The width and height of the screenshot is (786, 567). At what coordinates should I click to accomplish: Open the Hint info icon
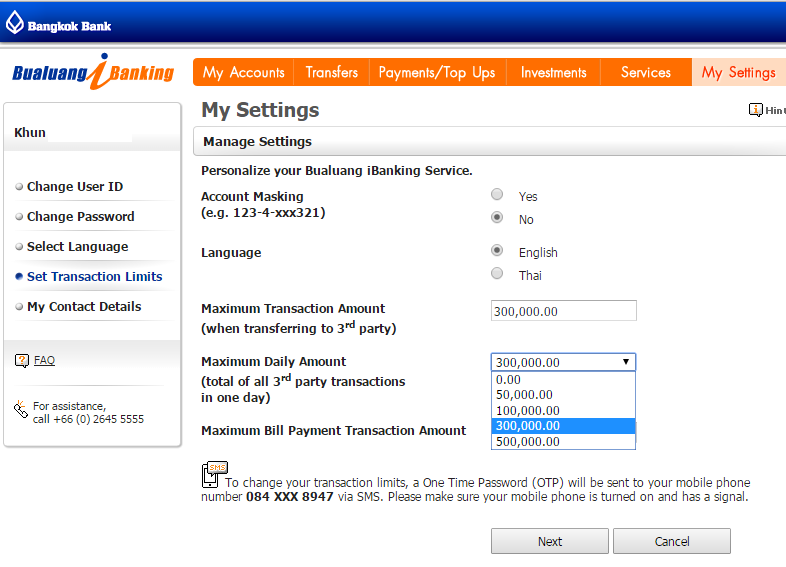click(755, 110)
